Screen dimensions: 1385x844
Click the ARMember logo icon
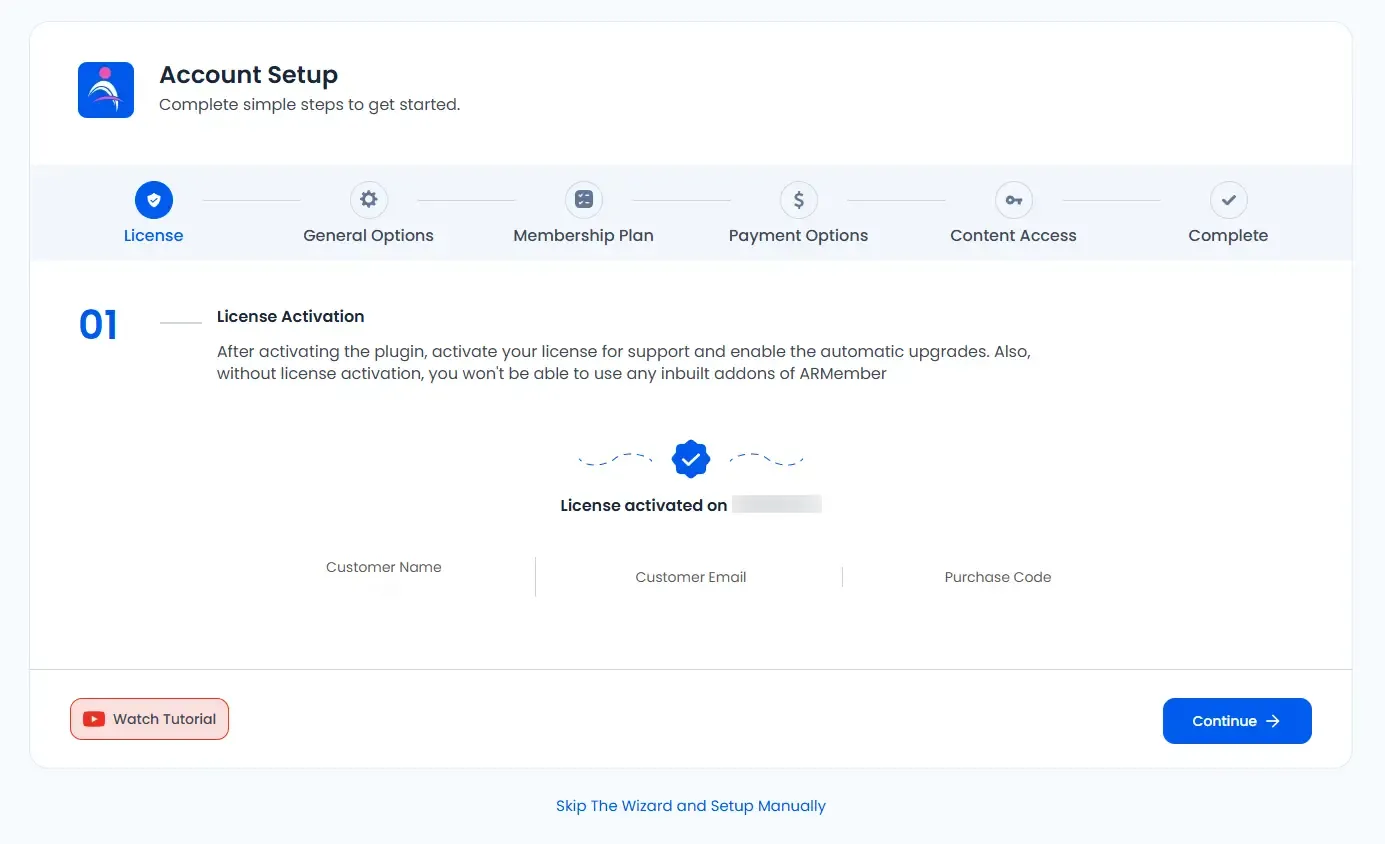pos(106,90)
